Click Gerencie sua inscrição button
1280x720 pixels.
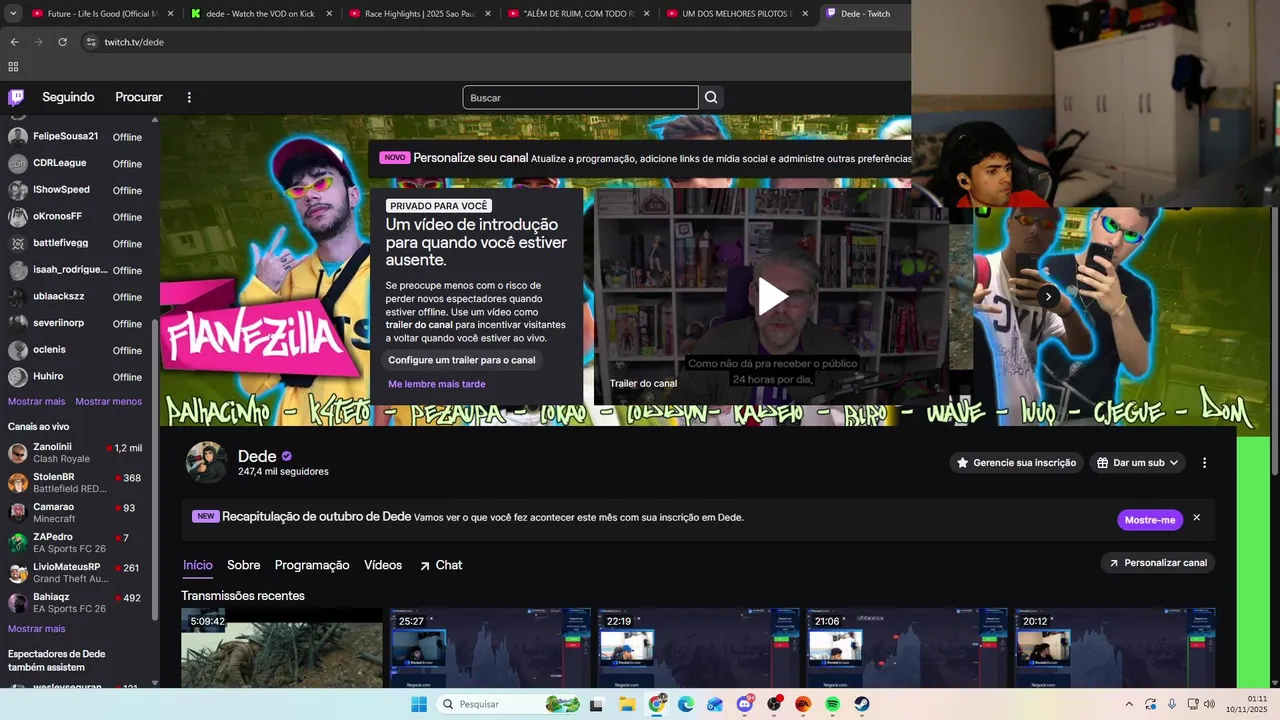[x=1016, y=463]
